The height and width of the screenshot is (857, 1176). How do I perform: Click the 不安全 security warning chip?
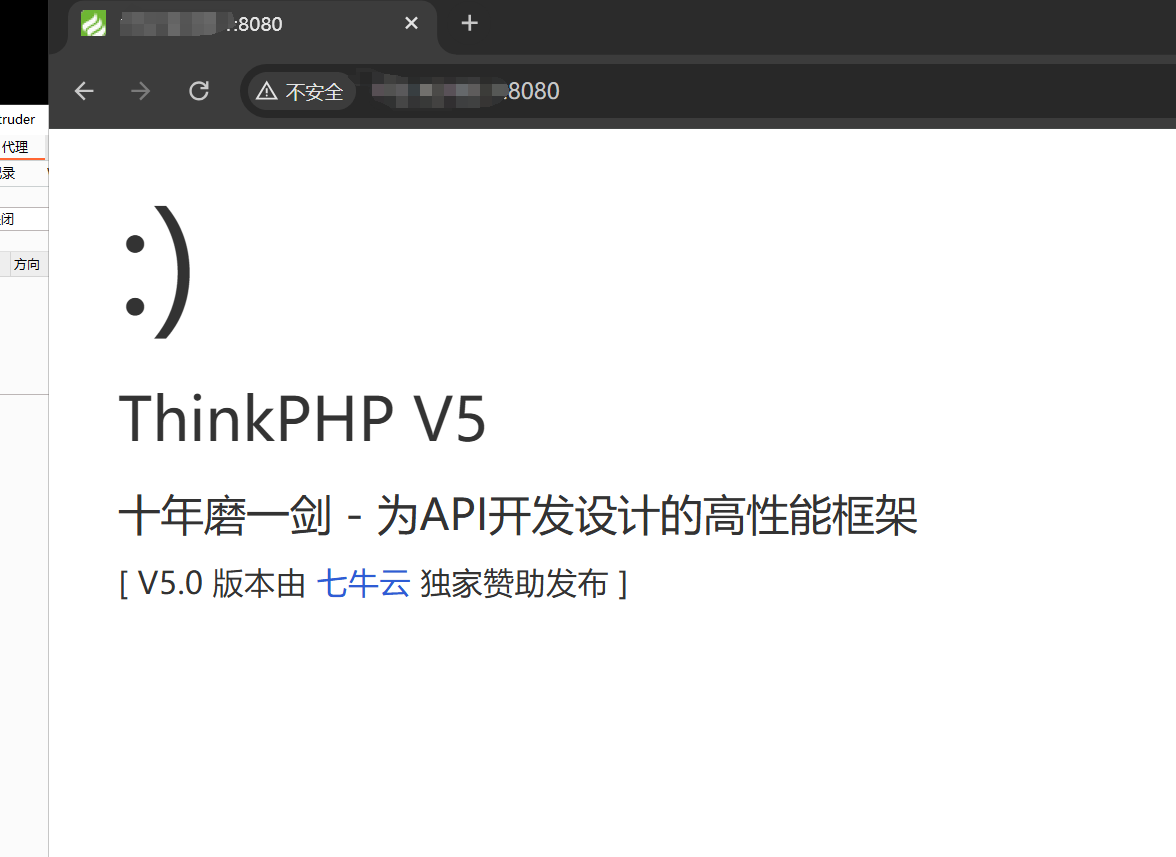tap(301, 91)
